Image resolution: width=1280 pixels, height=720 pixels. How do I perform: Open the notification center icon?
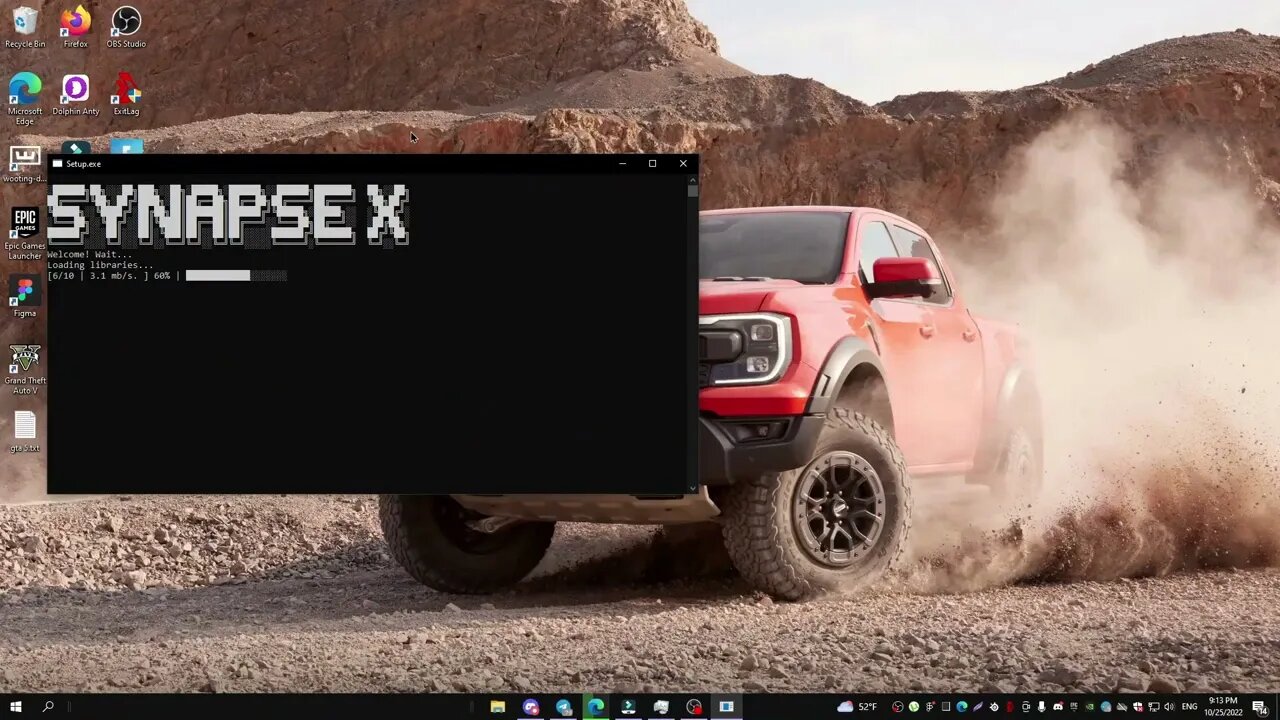pyautogui.click(x=1259, y=707)
